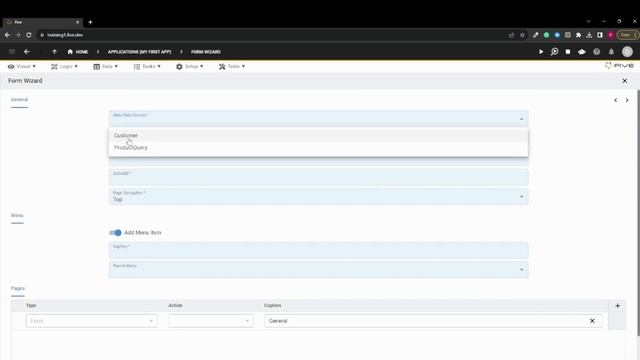Reload the browser page
Screen dimensions: 640x360
(x=29, y=35)
